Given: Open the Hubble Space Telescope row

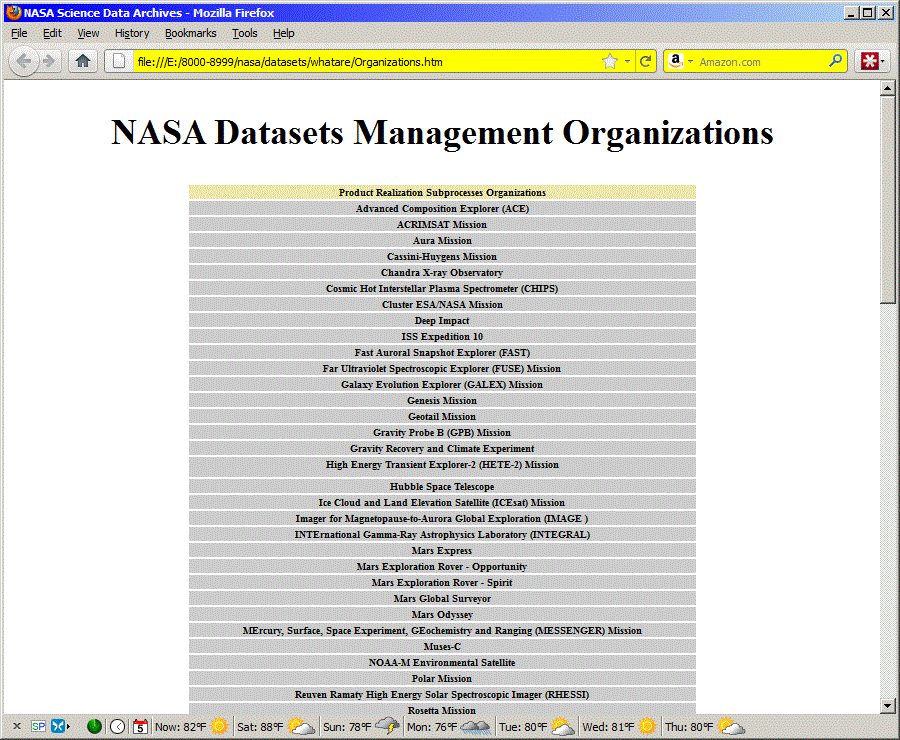Looking at the screenshot, I should tap(442, 486).
